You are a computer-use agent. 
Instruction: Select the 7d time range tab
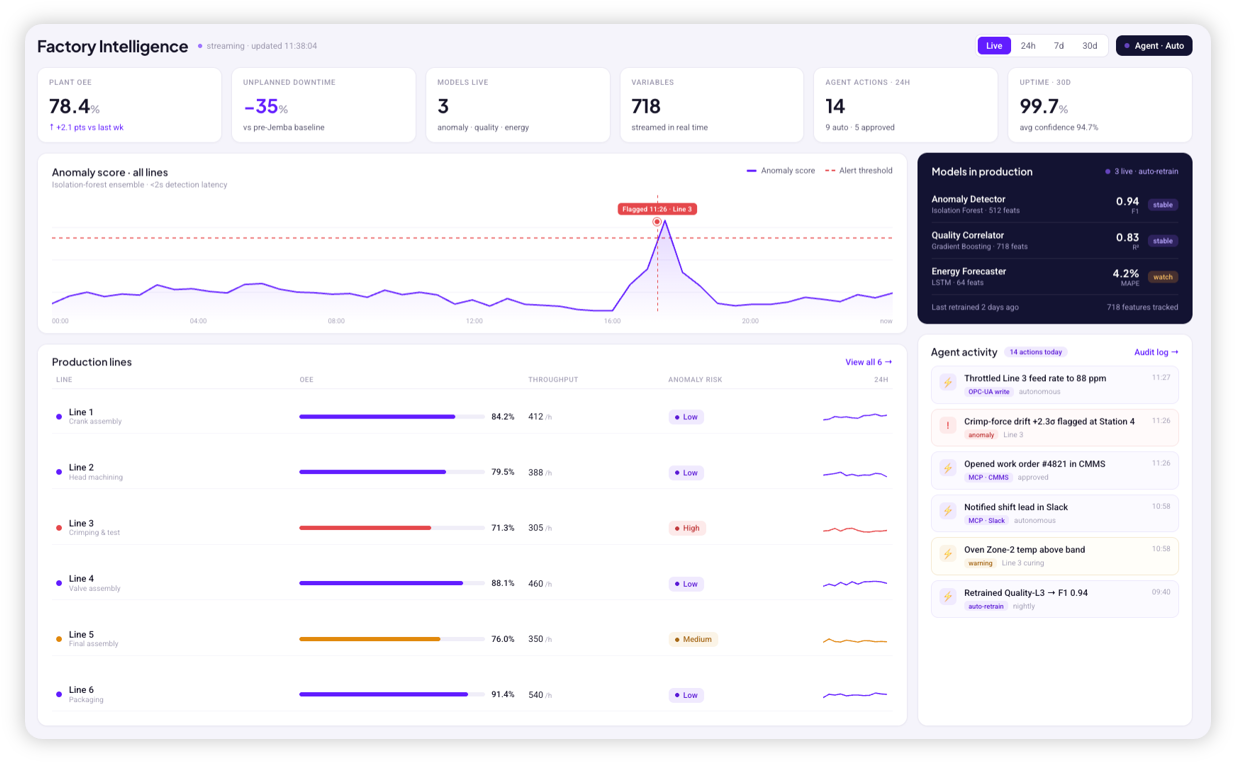(1059, 46)
